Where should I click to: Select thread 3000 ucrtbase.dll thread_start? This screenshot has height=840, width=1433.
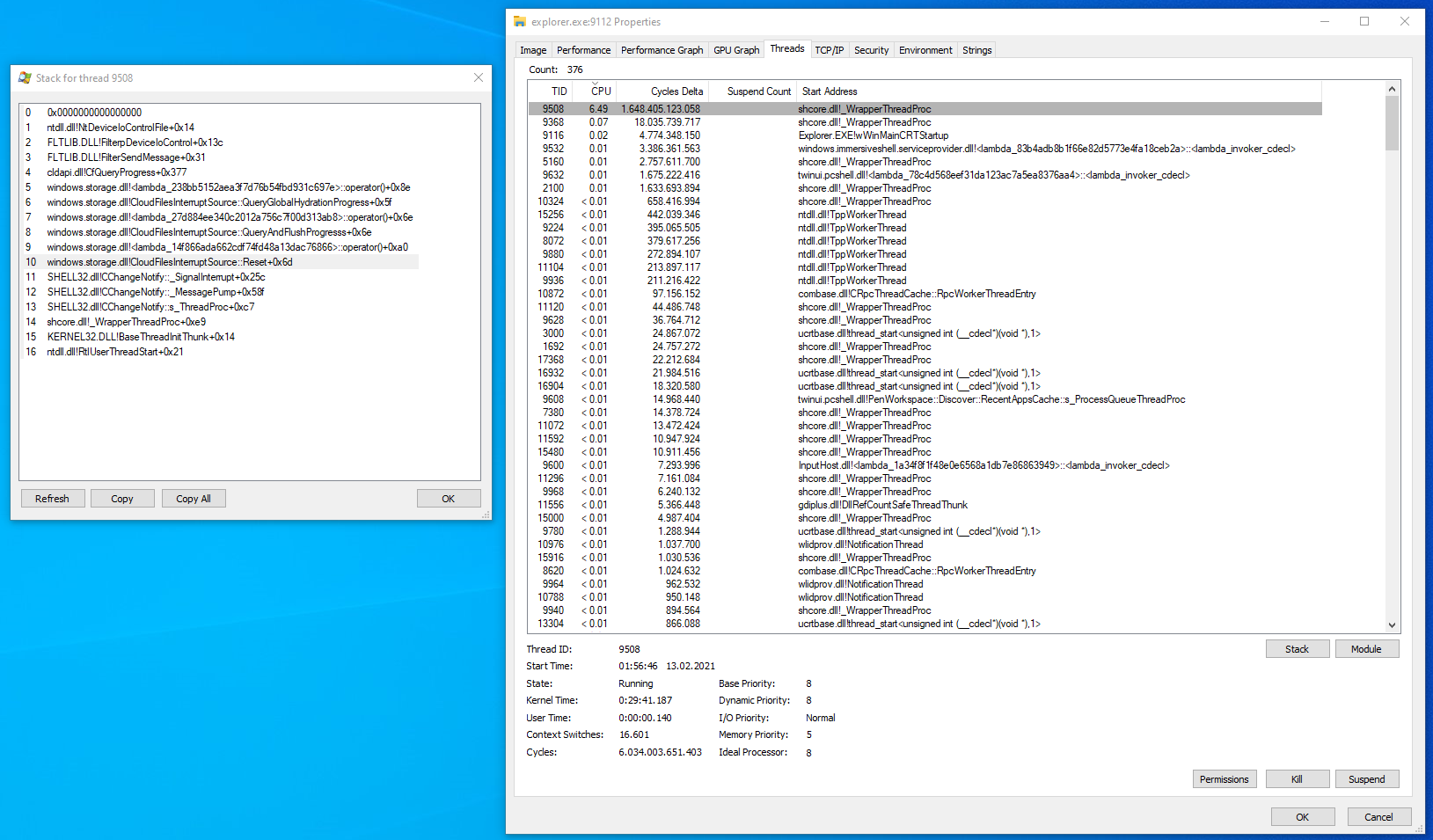[925, 333]
